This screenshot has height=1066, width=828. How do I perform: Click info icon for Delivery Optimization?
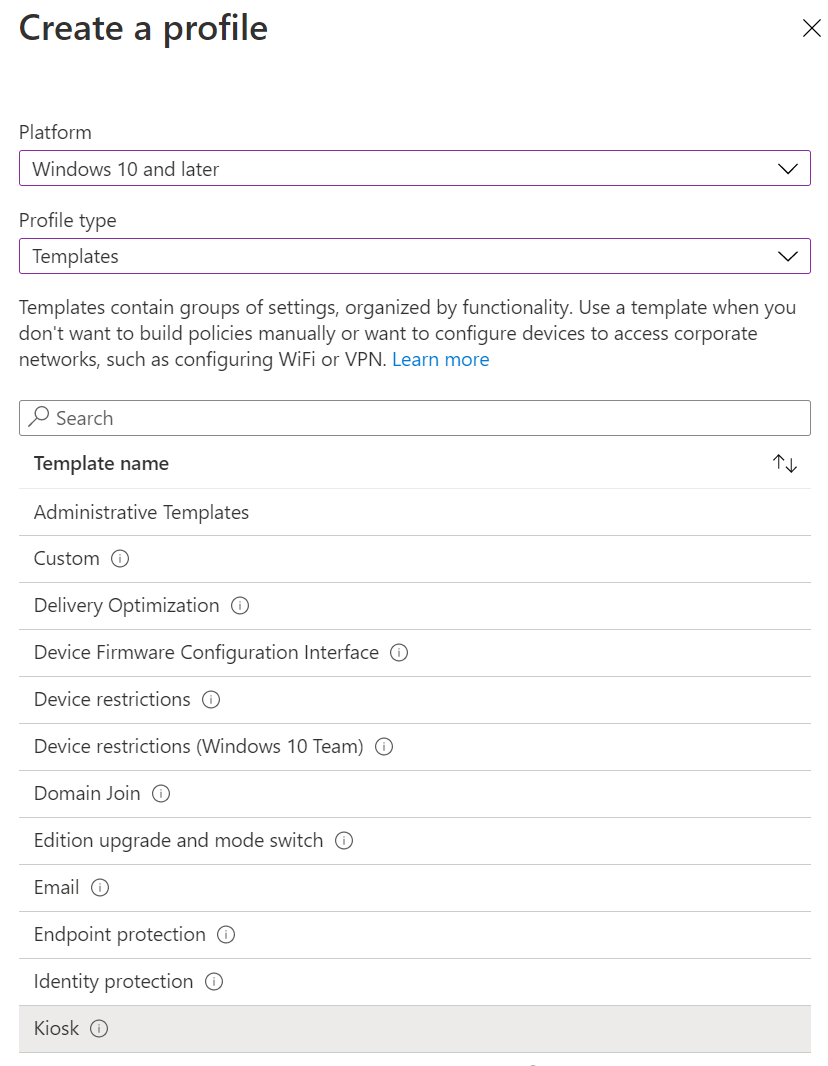tap(240, 606)
